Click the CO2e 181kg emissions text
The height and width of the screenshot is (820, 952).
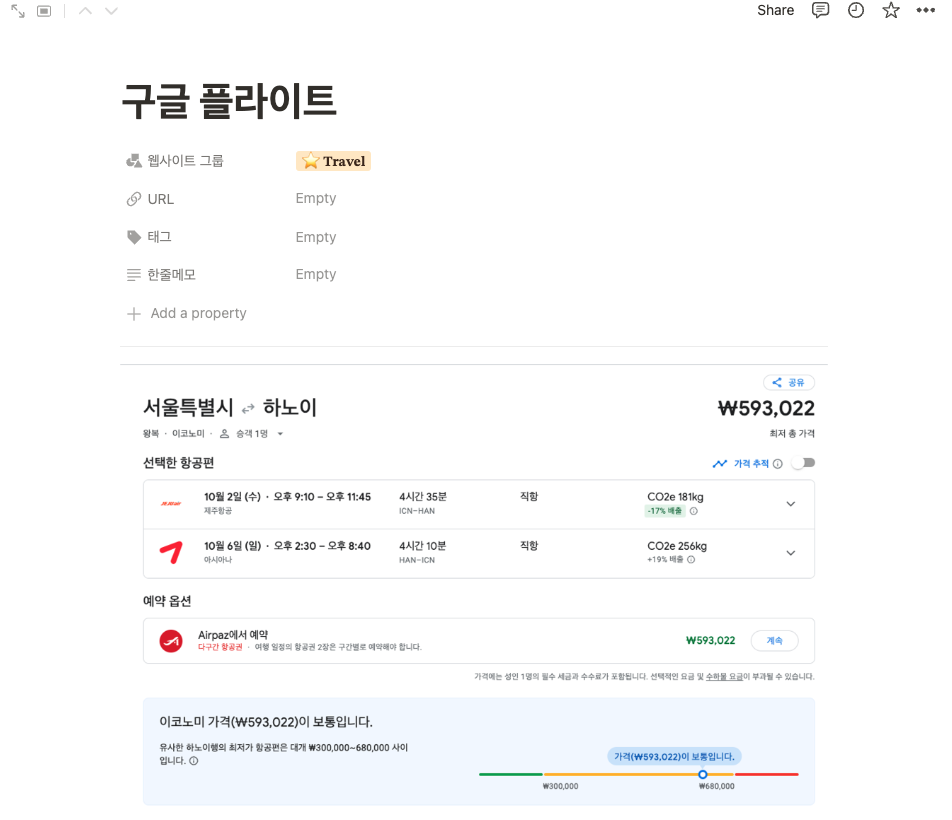[675, 497]
